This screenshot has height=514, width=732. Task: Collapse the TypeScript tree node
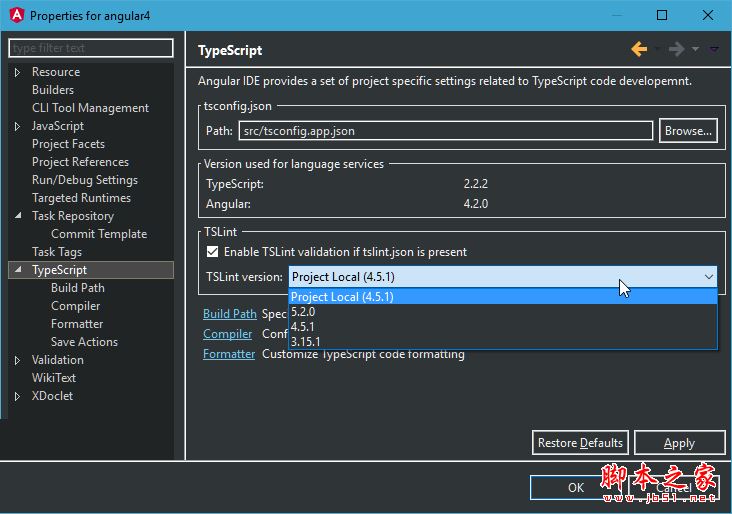coord(18,270)
